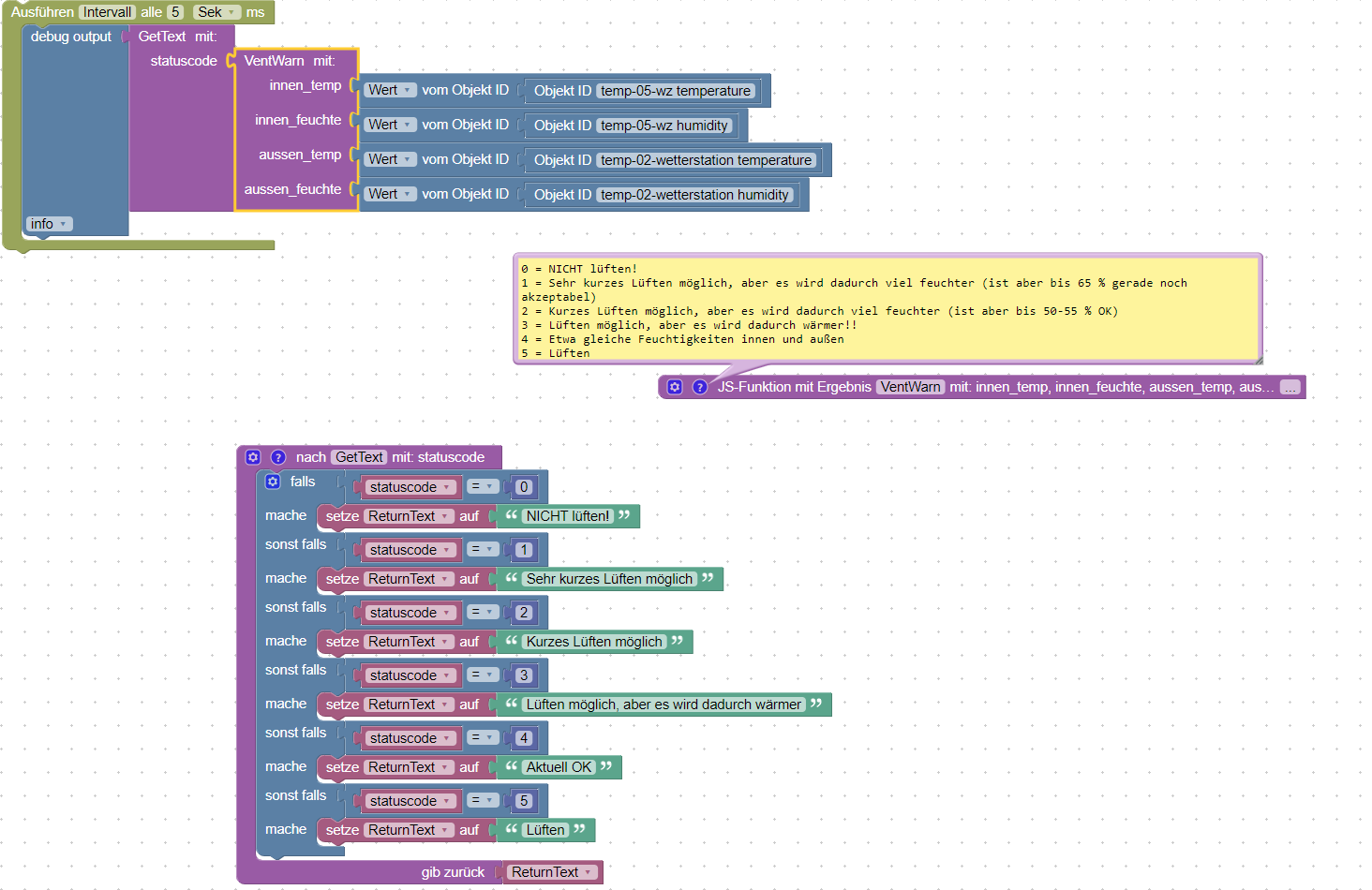Click object ID temp-02-wetterstation humidity
The width and height of the screenshot is (1372, 890).
click(x=694, y=195)
